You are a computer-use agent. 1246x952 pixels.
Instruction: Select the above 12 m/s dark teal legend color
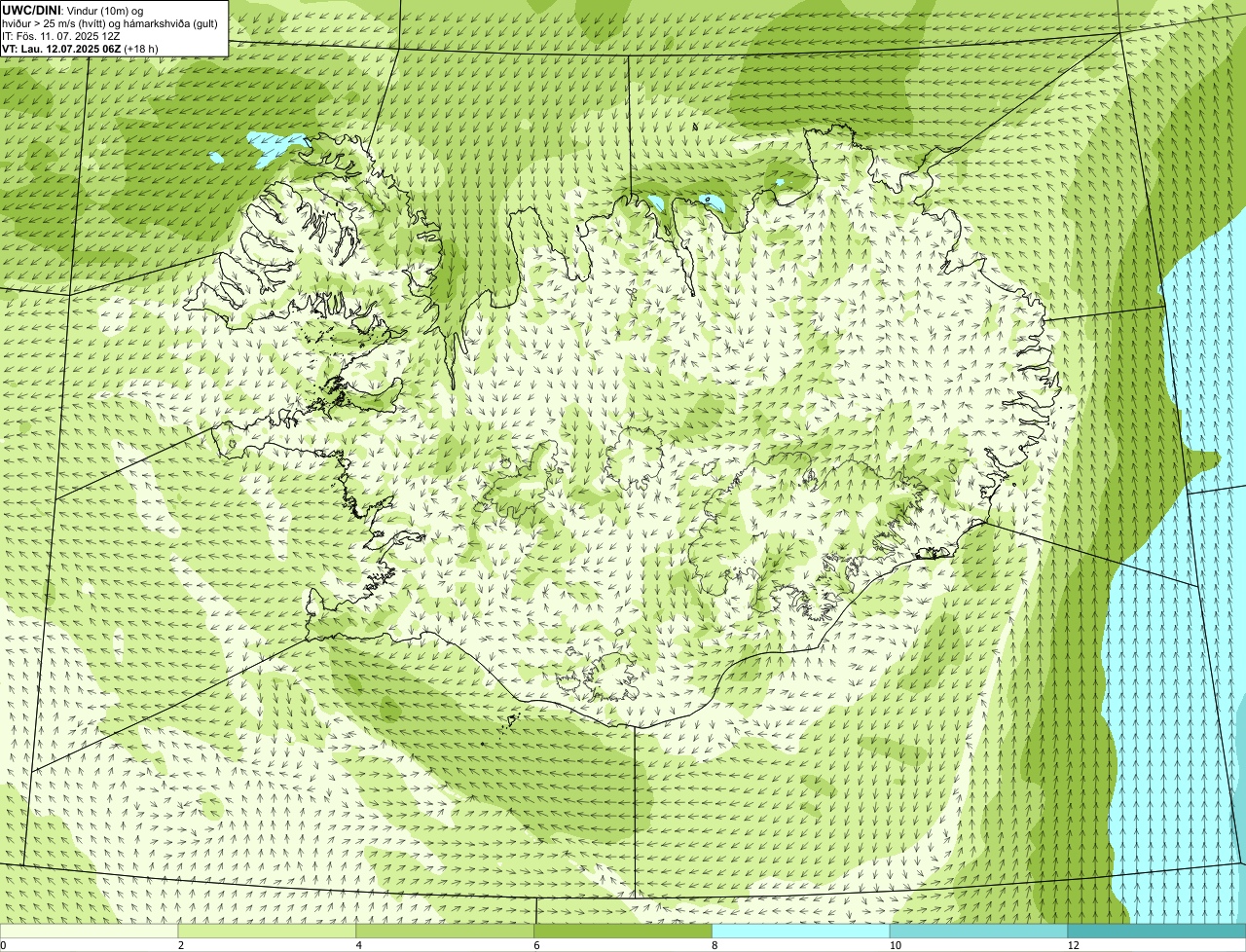point(1156,931)
